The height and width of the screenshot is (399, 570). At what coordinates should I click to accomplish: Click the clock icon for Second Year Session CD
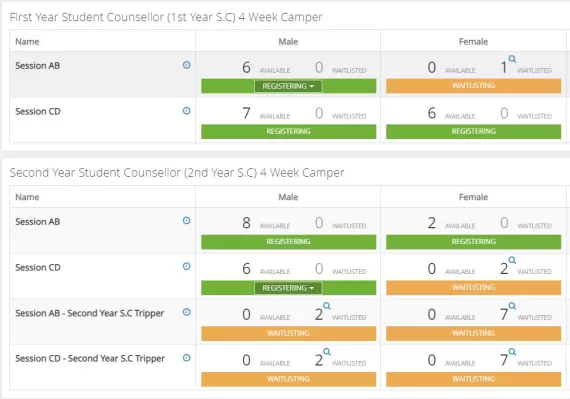click(x=186, y=266)
